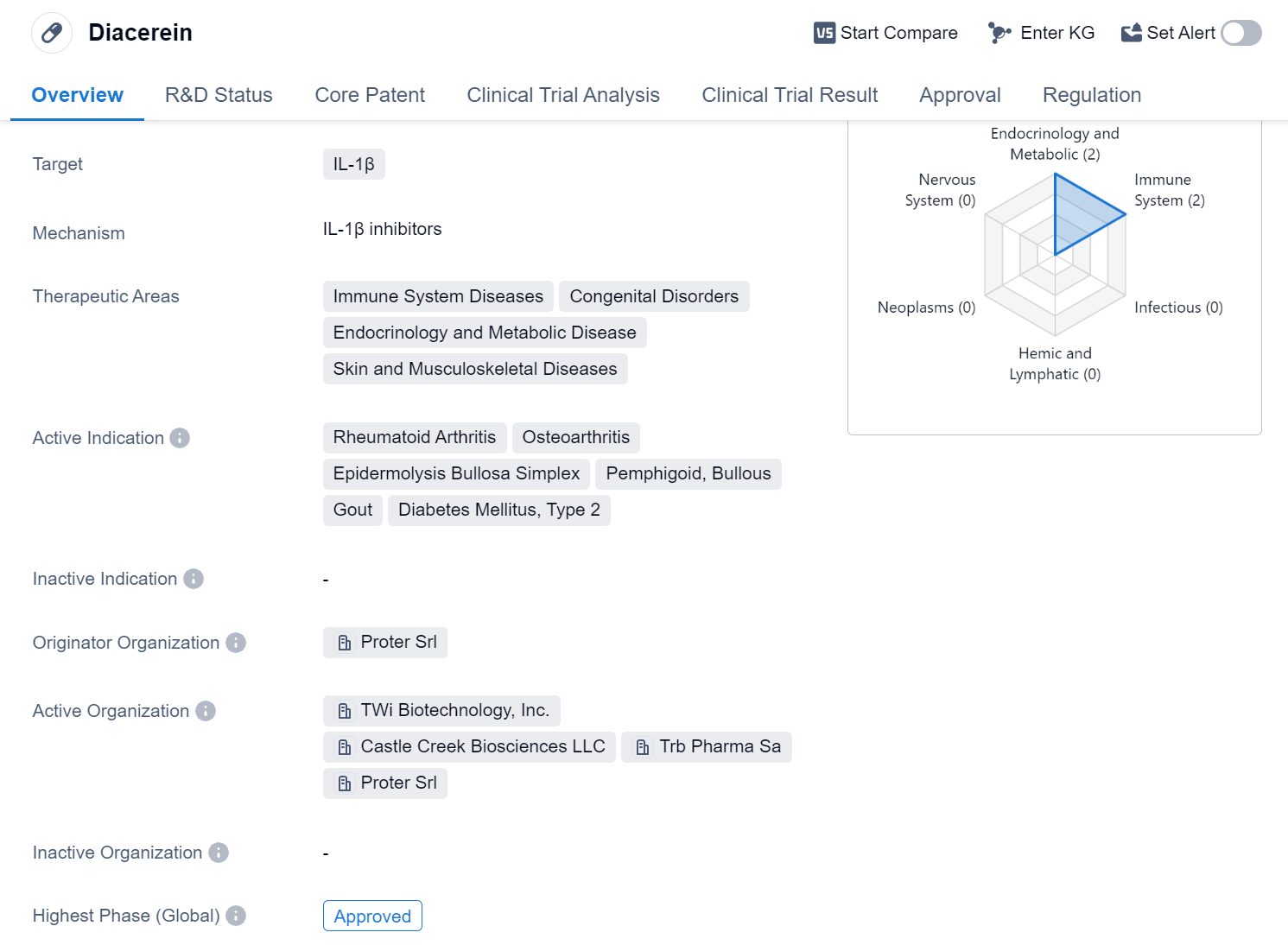Screen dimensions: 1288x945
Task: Click the pill drug icon beside Diacerein
Action: [52, 33]
